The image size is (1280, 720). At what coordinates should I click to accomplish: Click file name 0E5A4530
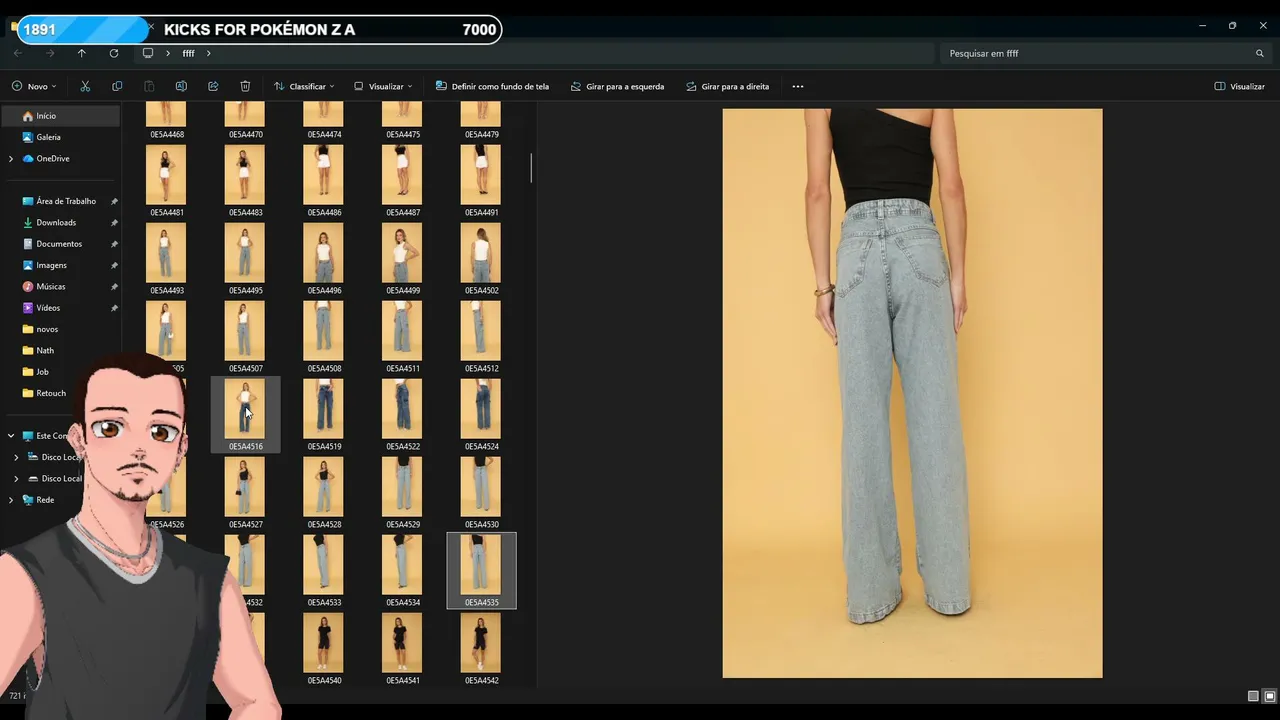[481, 525]
